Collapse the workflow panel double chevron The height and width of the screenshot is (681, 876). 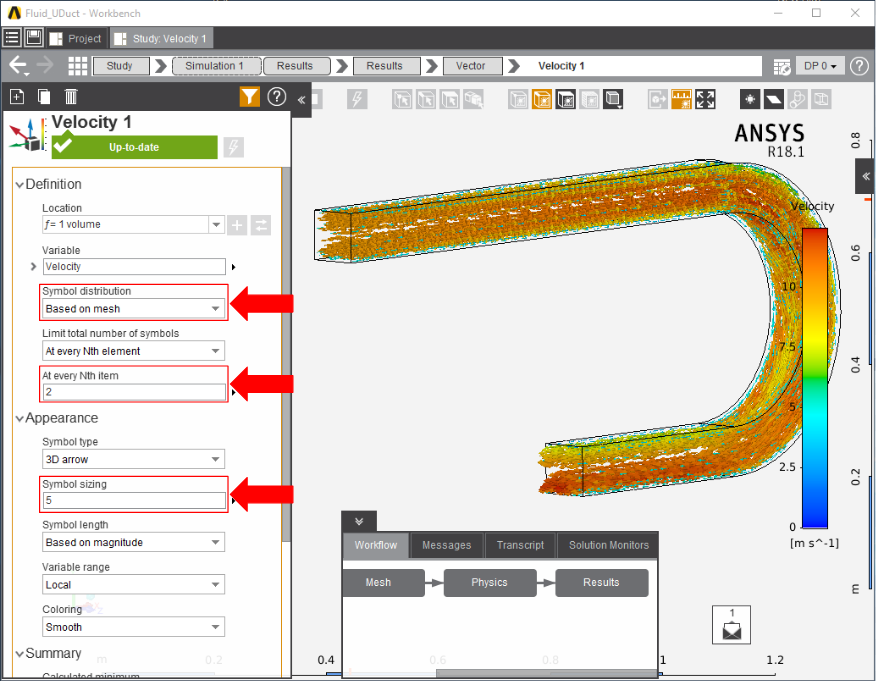359,522
